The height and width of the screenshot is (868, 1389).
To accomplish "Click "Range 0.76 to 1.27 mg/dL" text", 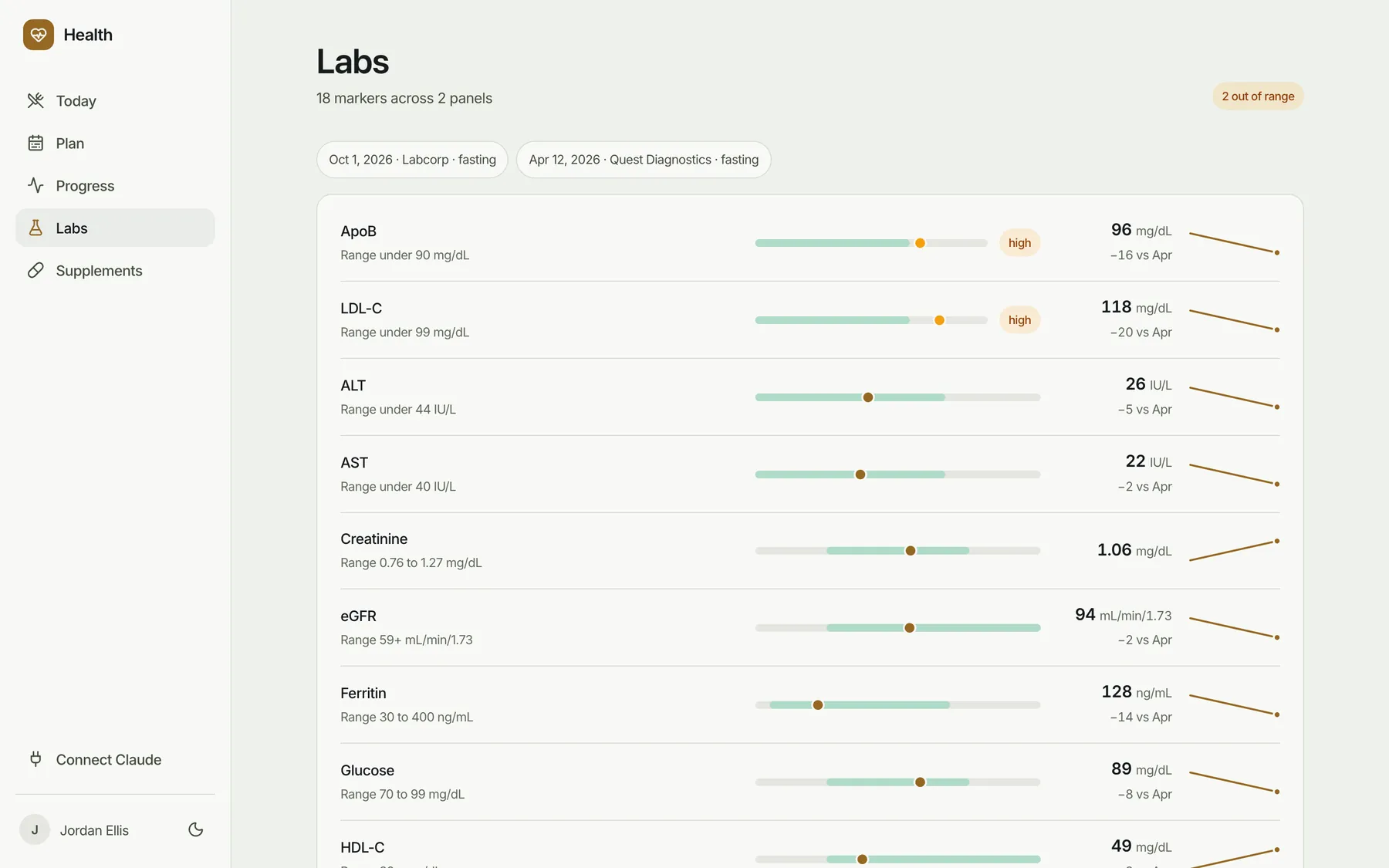I will tap(411, 562).
